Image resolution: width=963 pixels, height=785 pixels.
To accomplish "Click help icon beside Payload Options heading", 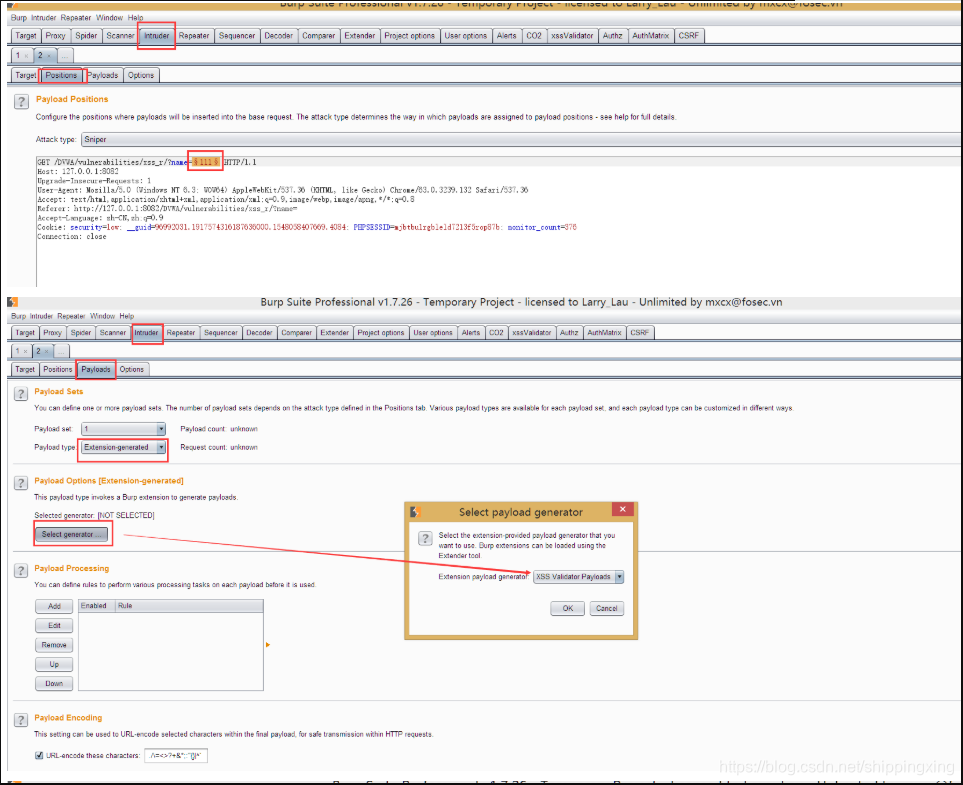I will coord(21,483).
